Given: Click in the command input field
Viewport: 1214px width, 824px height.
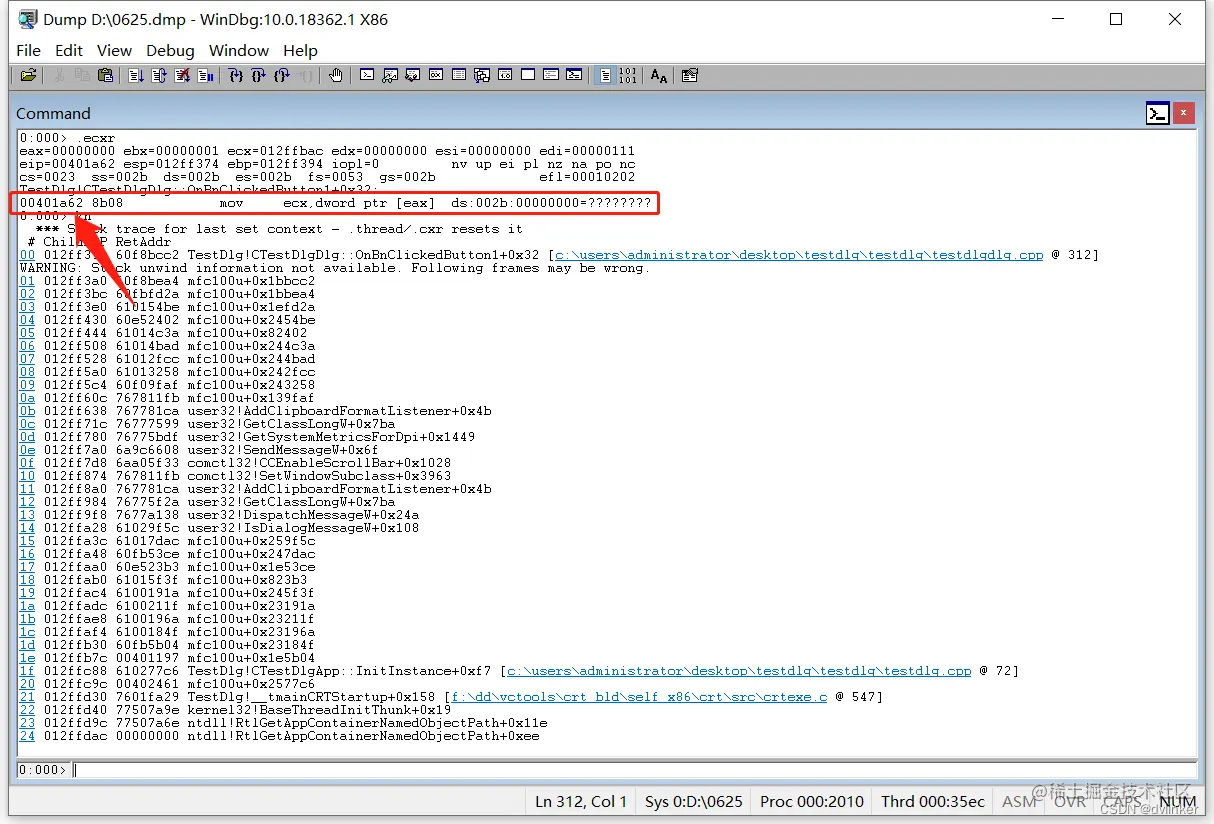Looking at the screenshot, I should pyautogui.click(x=634, y=770).
